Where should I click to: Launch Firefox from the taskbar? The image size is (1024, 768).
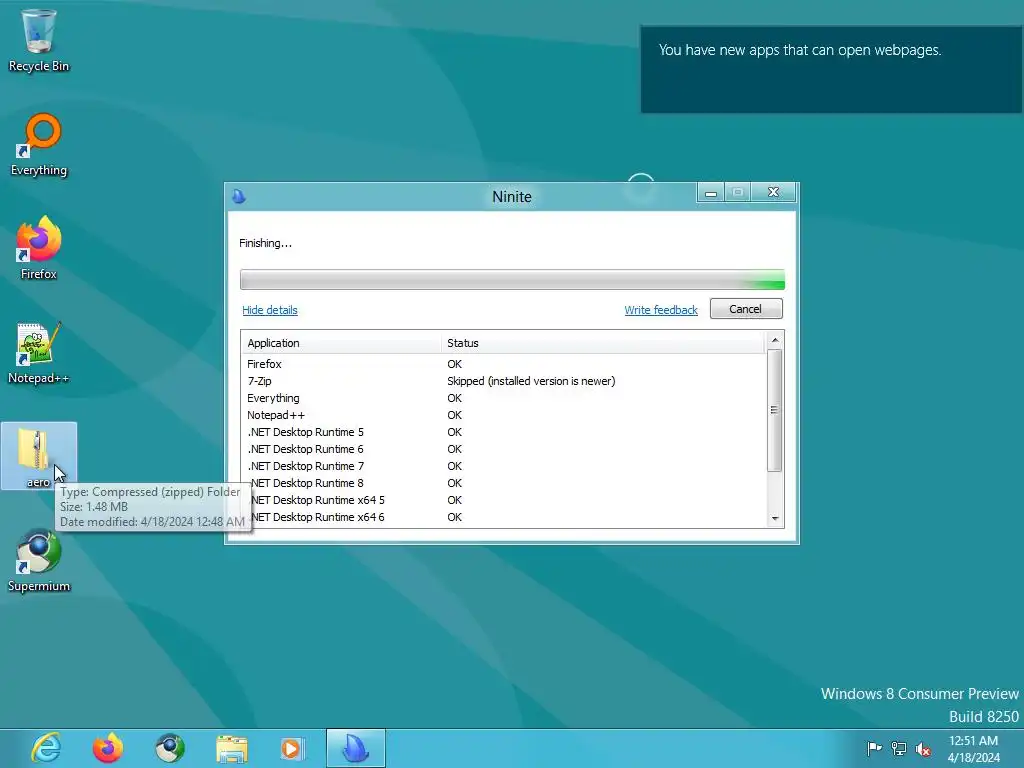[x=108, y=748]
